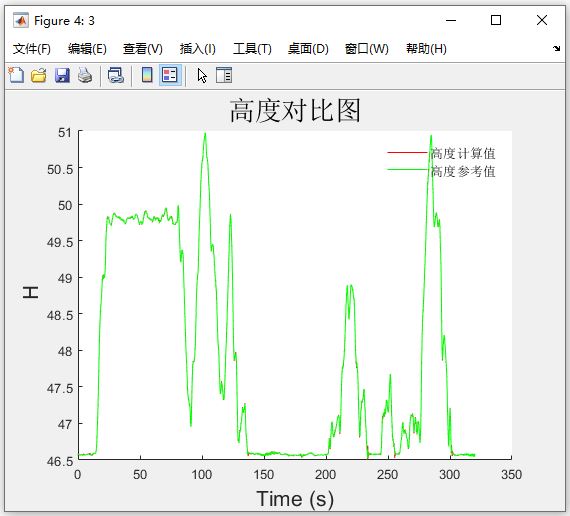The image size is (570, 516).
Task: Open the 帮助(H) menu
Action: (x=426, y=49)
